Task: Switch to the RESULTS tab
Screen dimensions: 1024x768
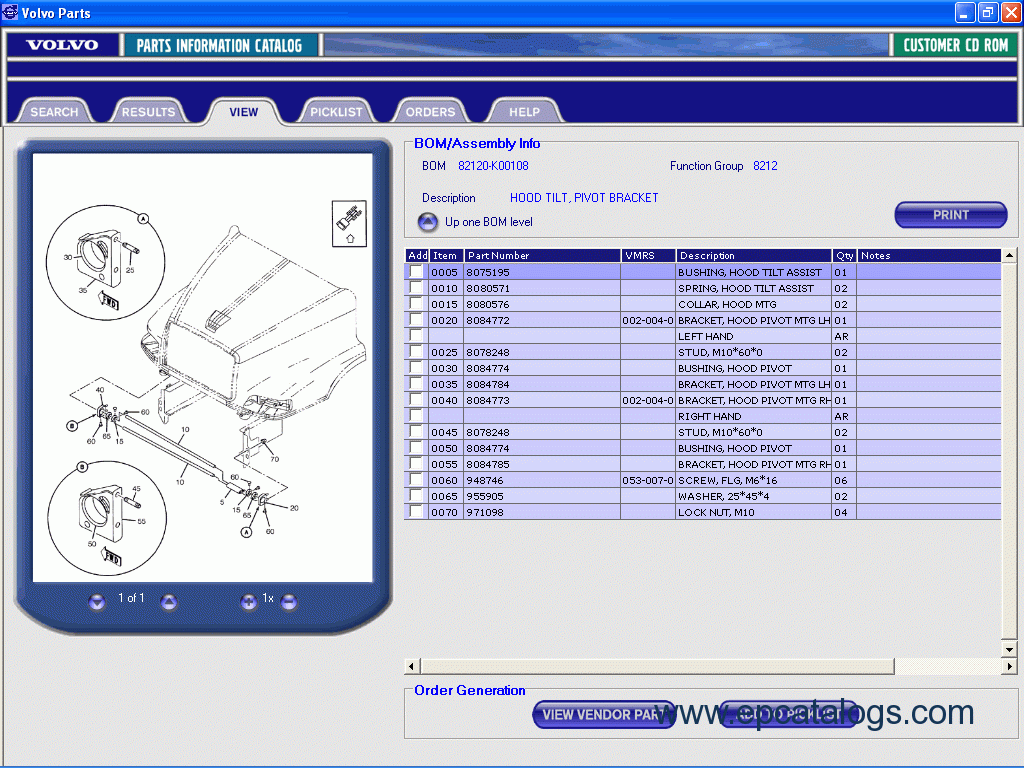Action: (148, 112)
